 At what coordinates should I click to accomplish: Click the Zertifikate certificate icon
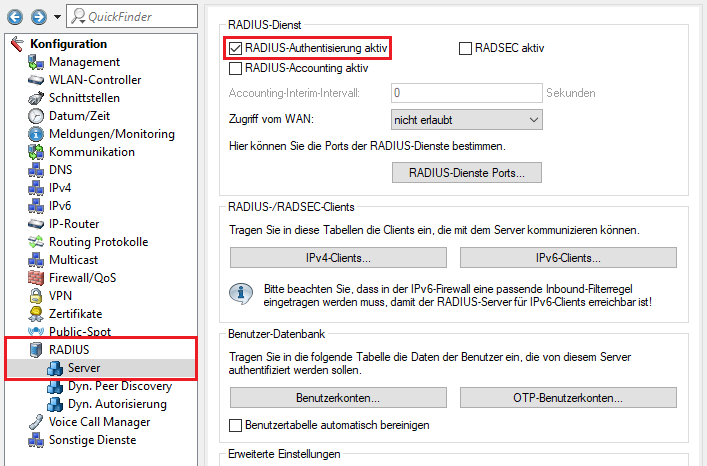[x=36, y=314]
